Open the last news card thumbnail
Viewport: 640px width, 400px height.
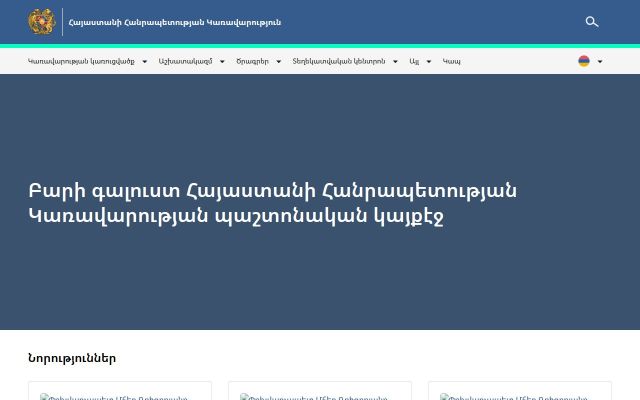click(x=520, y=394)
